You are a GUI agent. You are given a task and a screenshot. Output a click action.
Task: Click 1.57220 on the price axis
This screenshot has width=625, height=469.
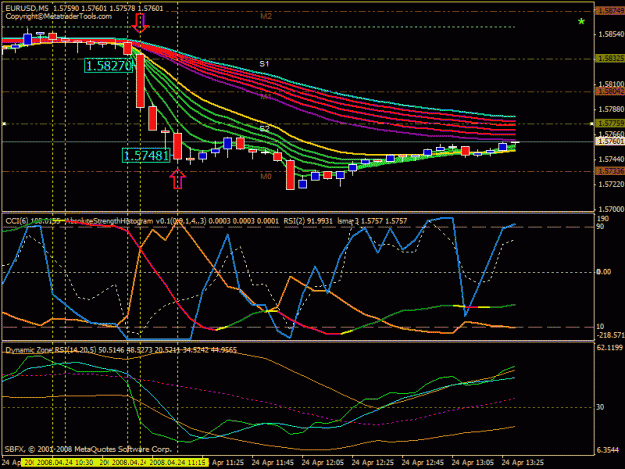pos(611,184)
